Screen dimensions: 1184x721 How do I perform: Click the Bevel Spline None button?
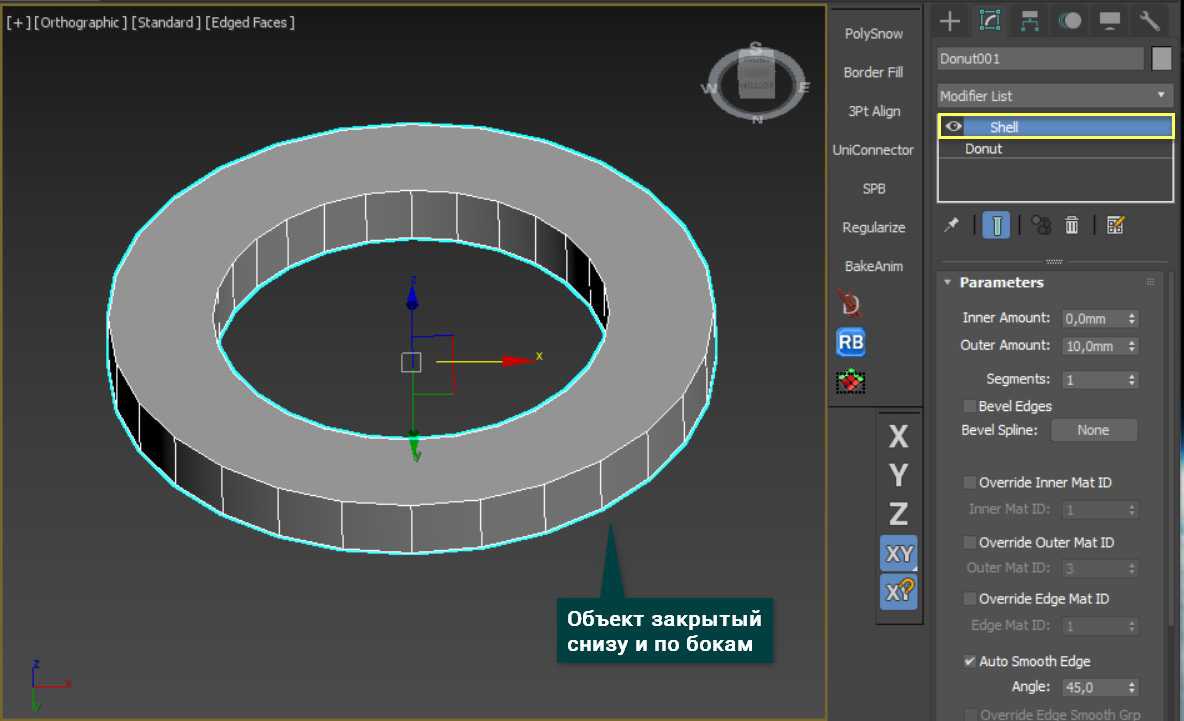pos(1093,430)
